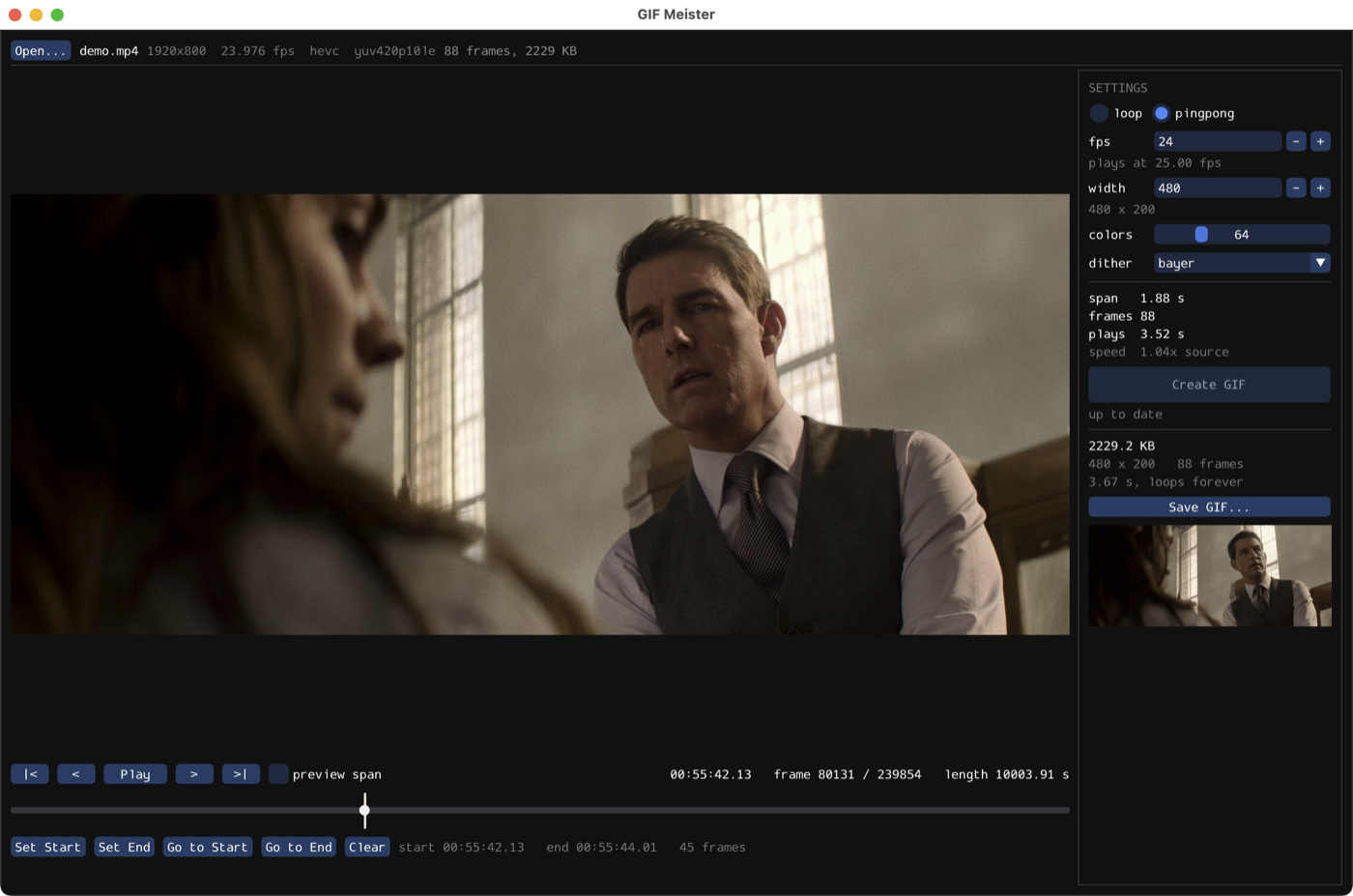Image resolution: width=1353 pixels, height=896 pixels.
Task: Click the '45 frames' span text
Action: click(x=712, y=847)
